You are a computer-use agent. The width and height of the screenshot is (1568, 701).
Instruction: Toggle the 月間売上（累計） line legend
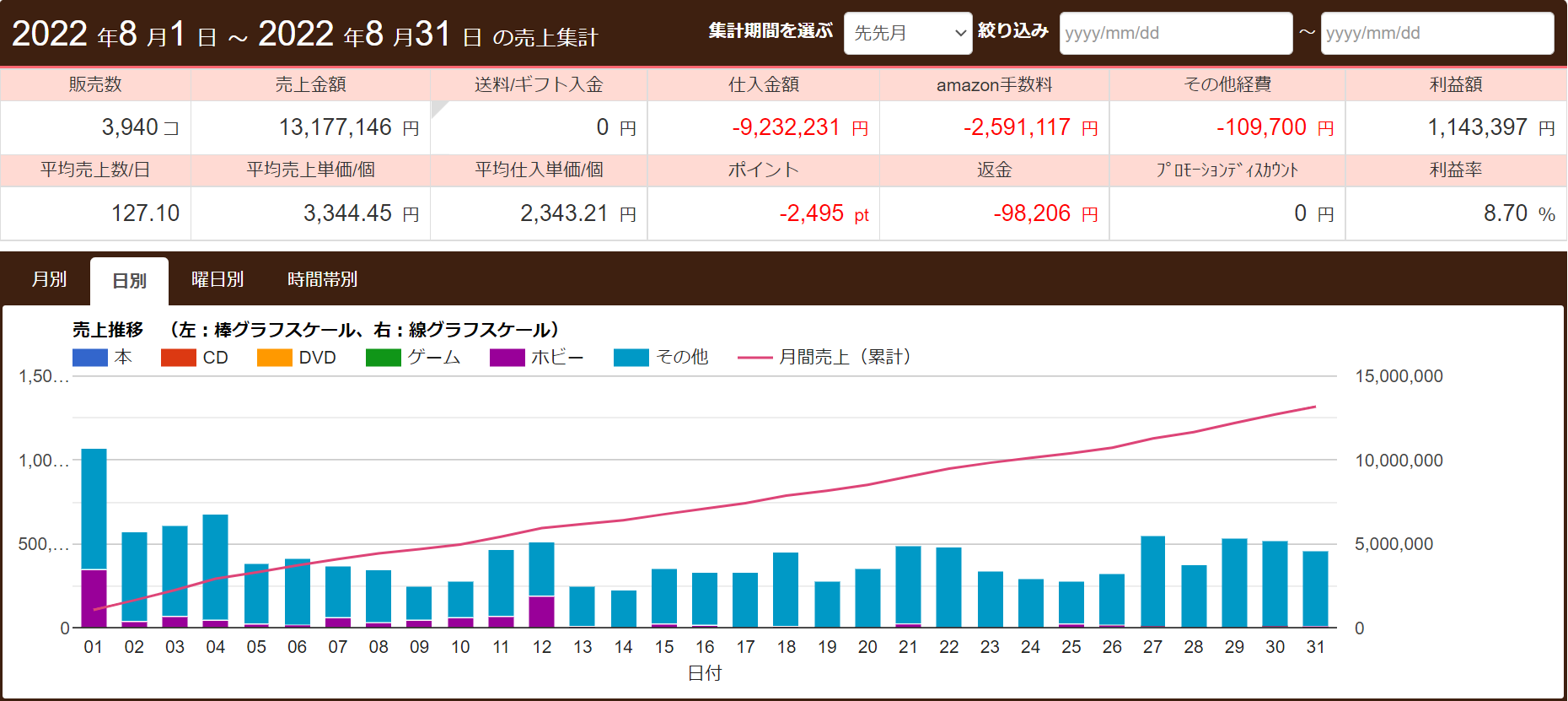click(x=755, y=358)
